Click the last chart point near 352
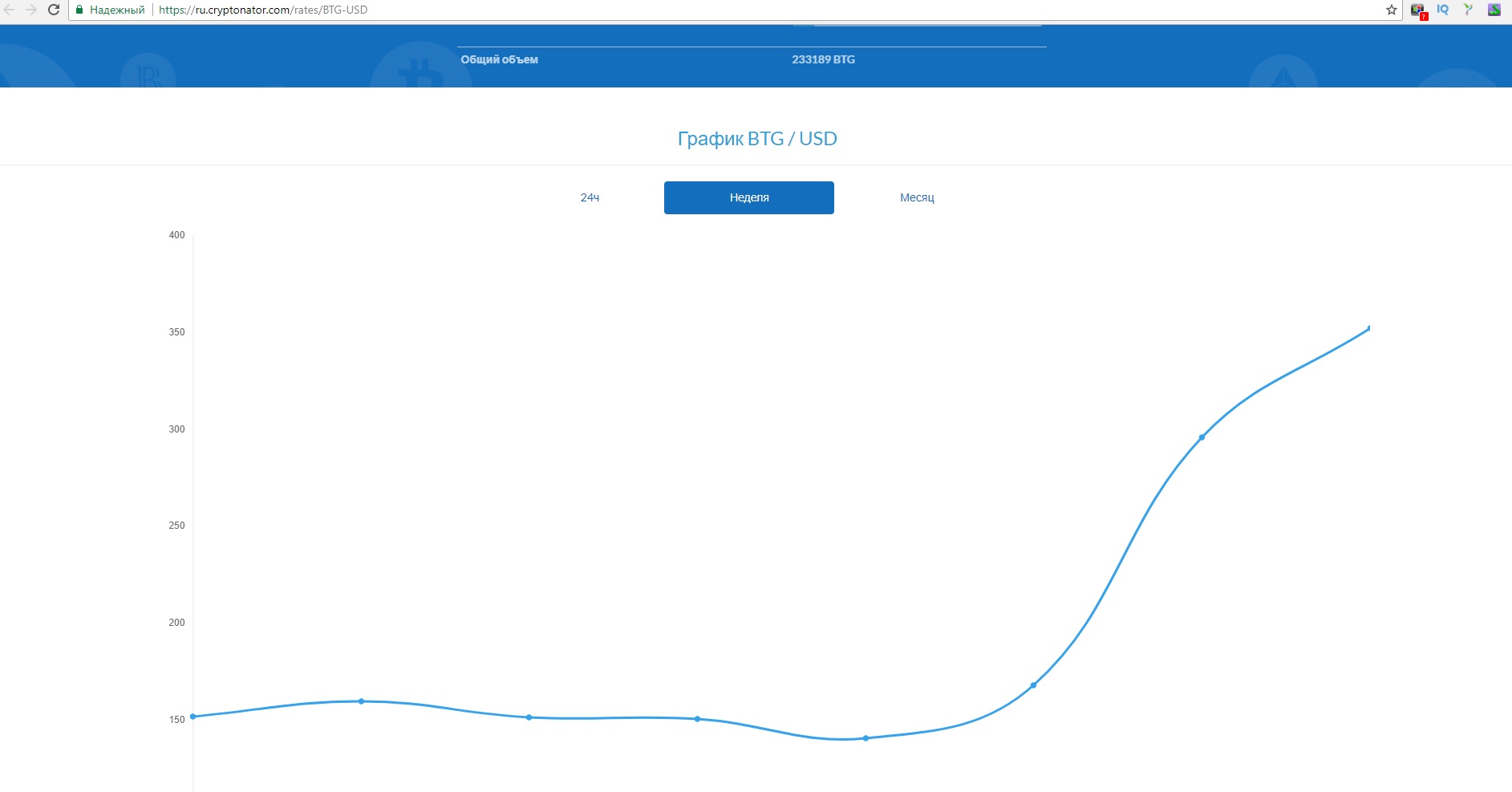 tap(1368, 327)
